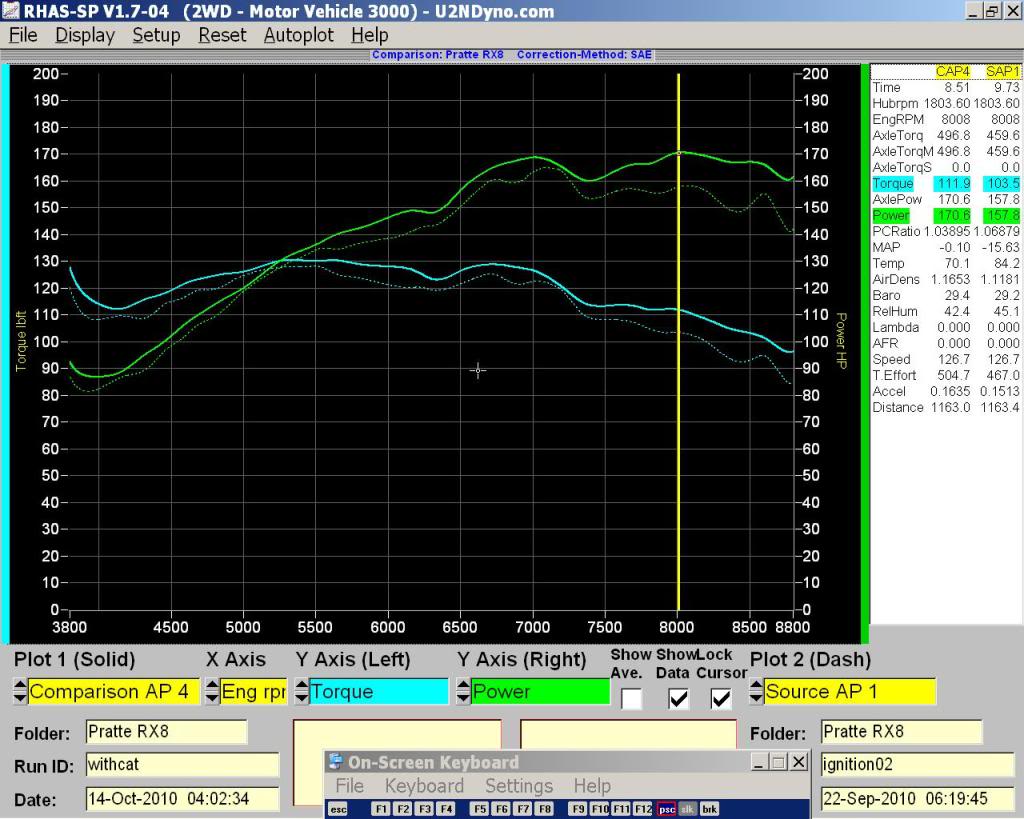Change Plot 2 selector Source AP 1
Viewport: 1024px width, 819px height.
coord(849,692)
